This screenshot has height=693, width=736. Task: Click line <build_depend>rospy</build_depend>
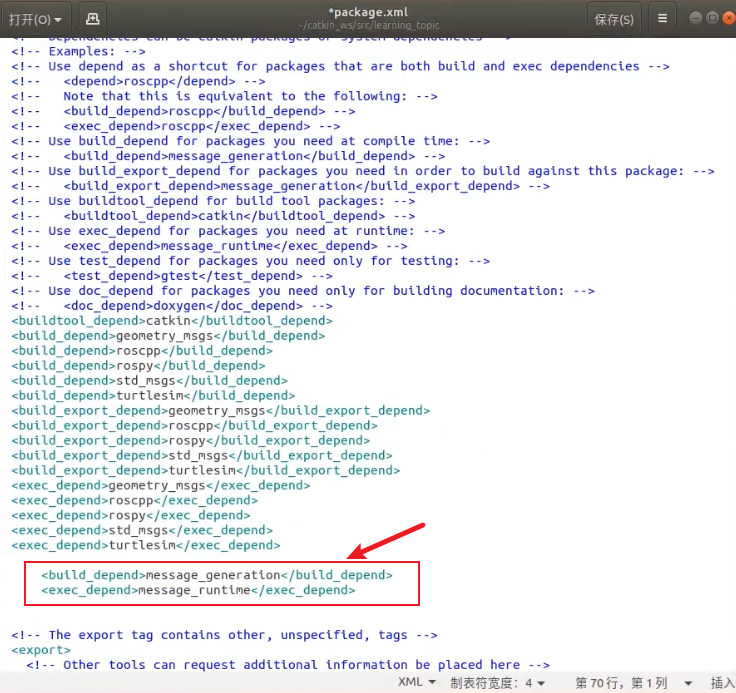click(x=138, y=366)
